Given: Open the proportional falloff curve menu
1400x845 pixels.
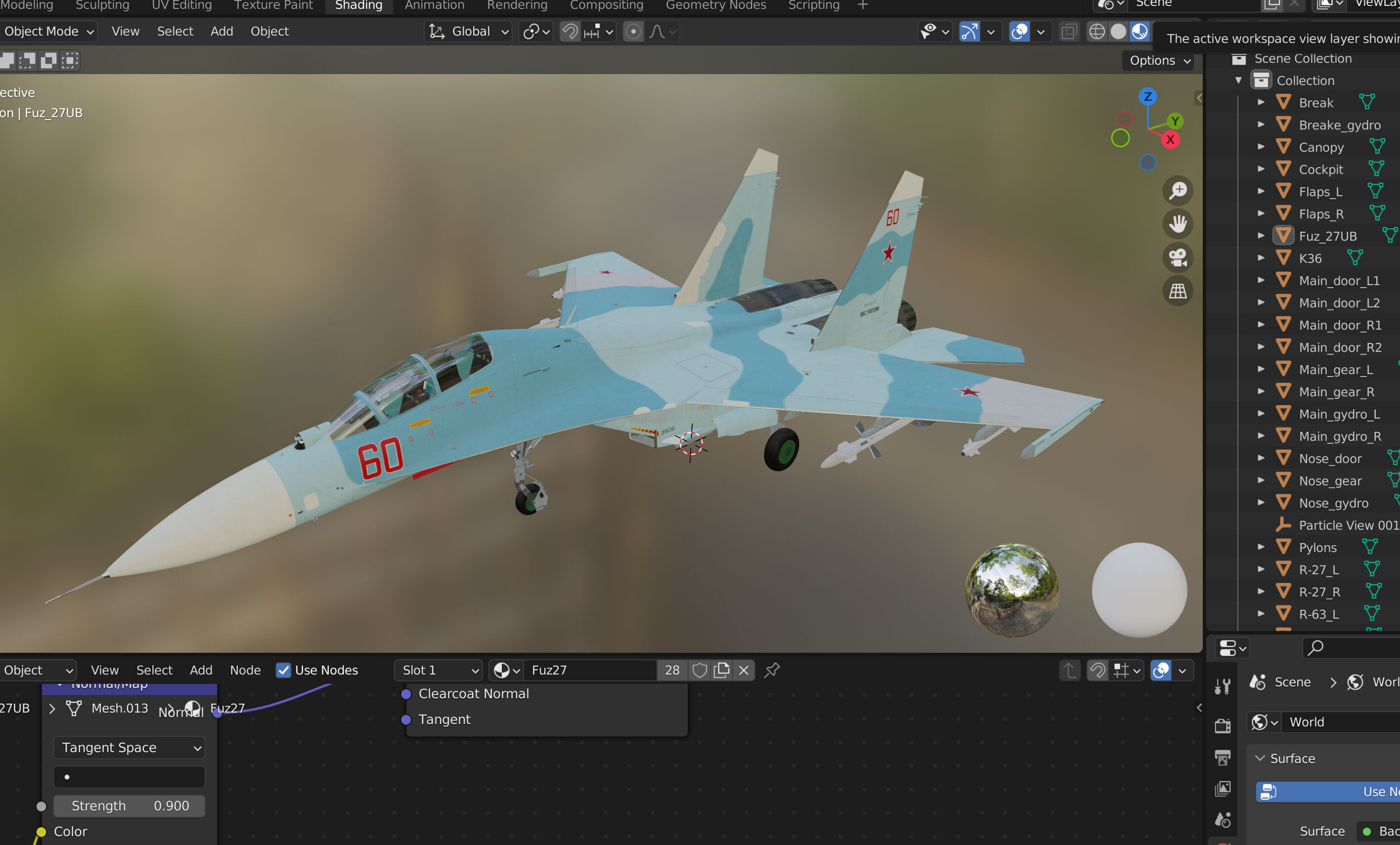Looking at the screenshot, I should tap(662, 31).
